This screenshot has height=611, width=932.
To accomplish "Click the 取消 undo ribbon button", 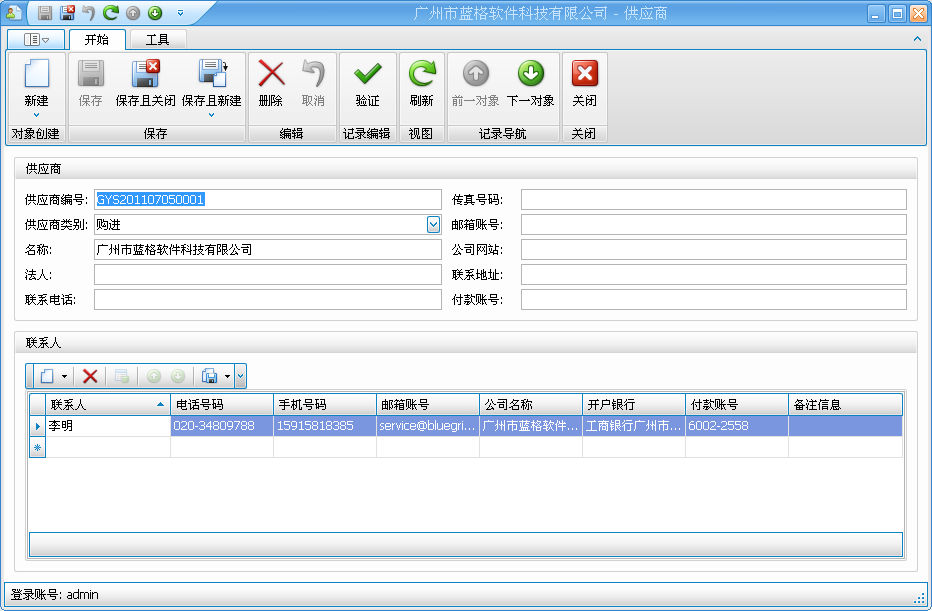I will (x=313, y=83).
